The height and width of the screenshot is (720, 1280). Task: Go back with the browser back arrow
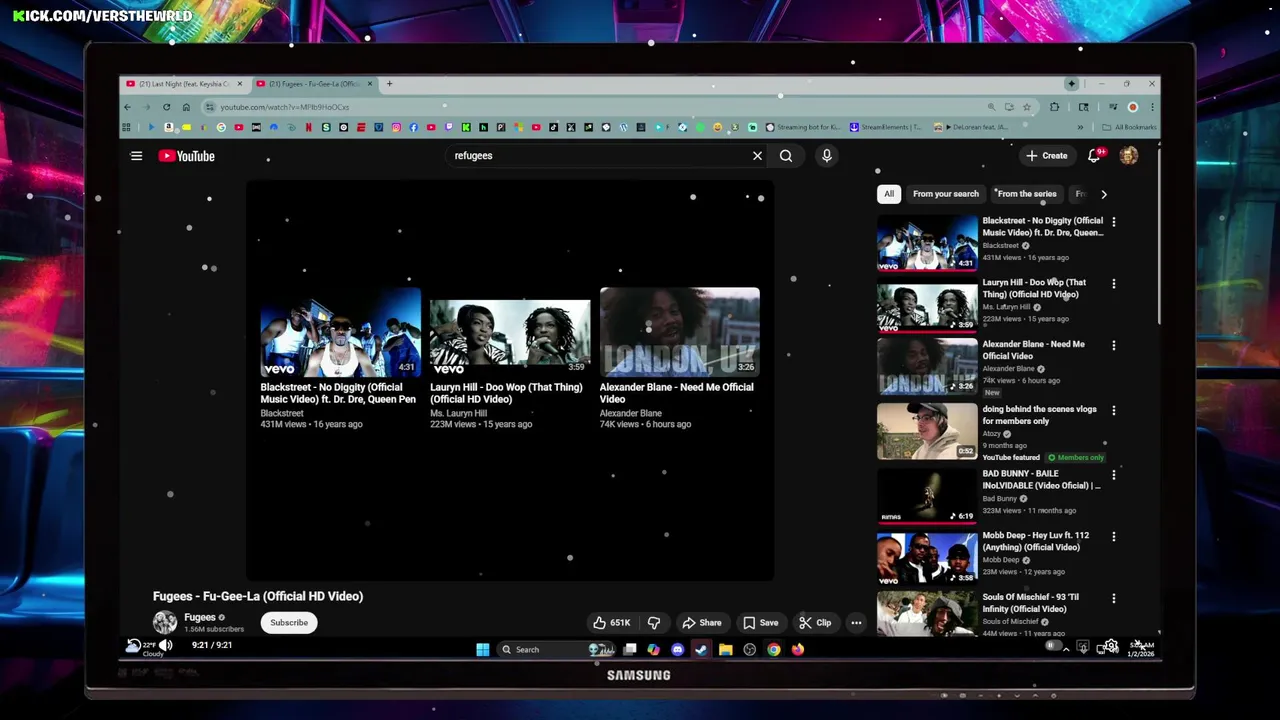coord(127,107)
